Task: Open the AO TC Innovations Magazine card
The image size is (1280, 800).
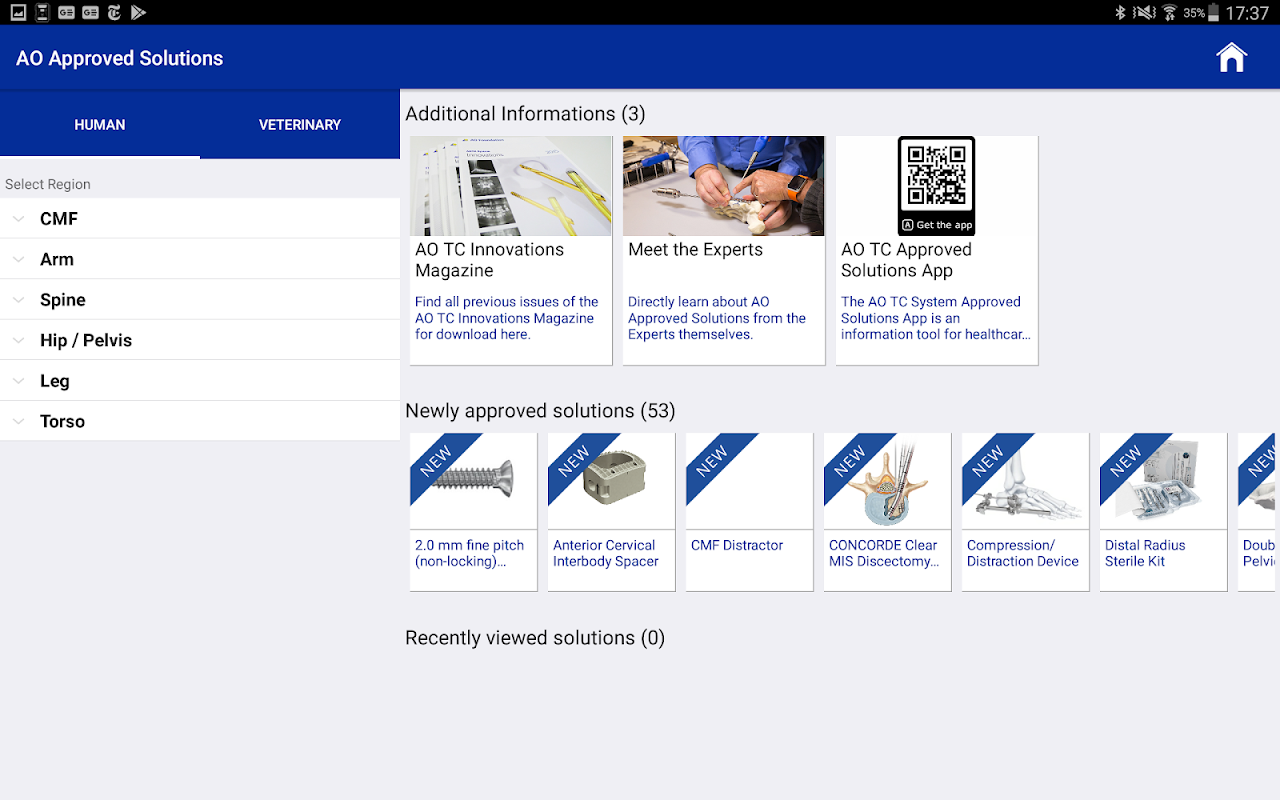Action: pos(511,250)
